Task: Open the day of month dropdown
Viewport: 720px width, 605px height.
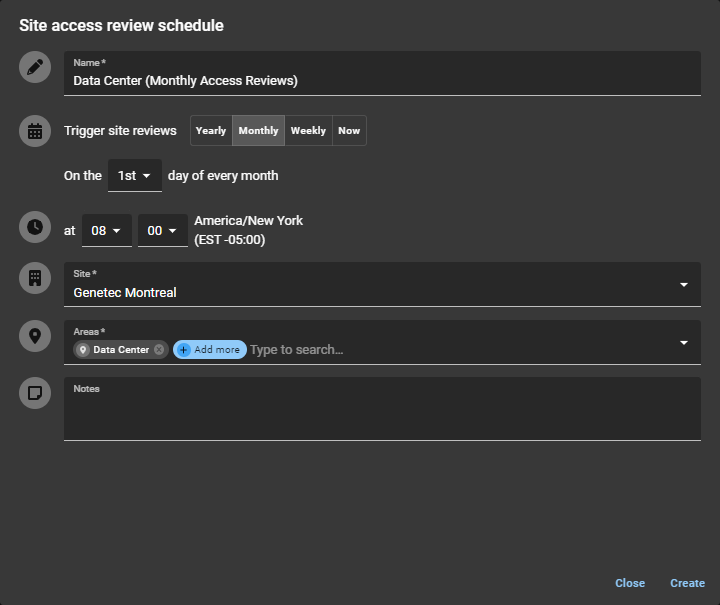Action: tap(134, 176)
